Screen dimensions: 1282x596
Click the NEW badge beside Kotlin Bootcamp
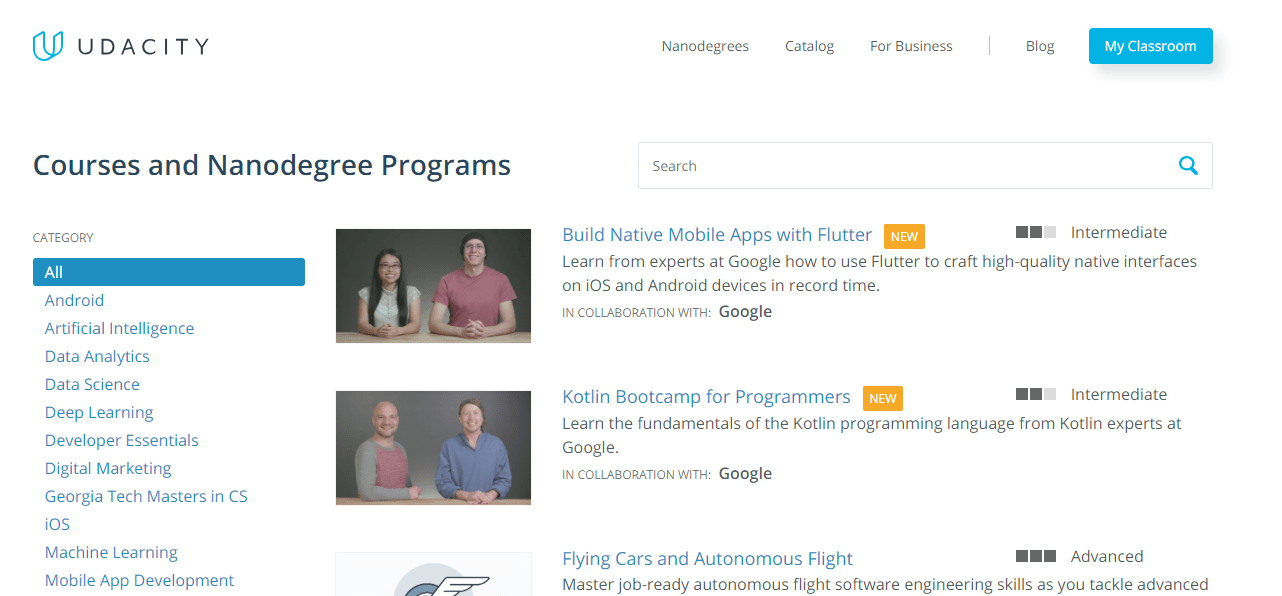883,398
